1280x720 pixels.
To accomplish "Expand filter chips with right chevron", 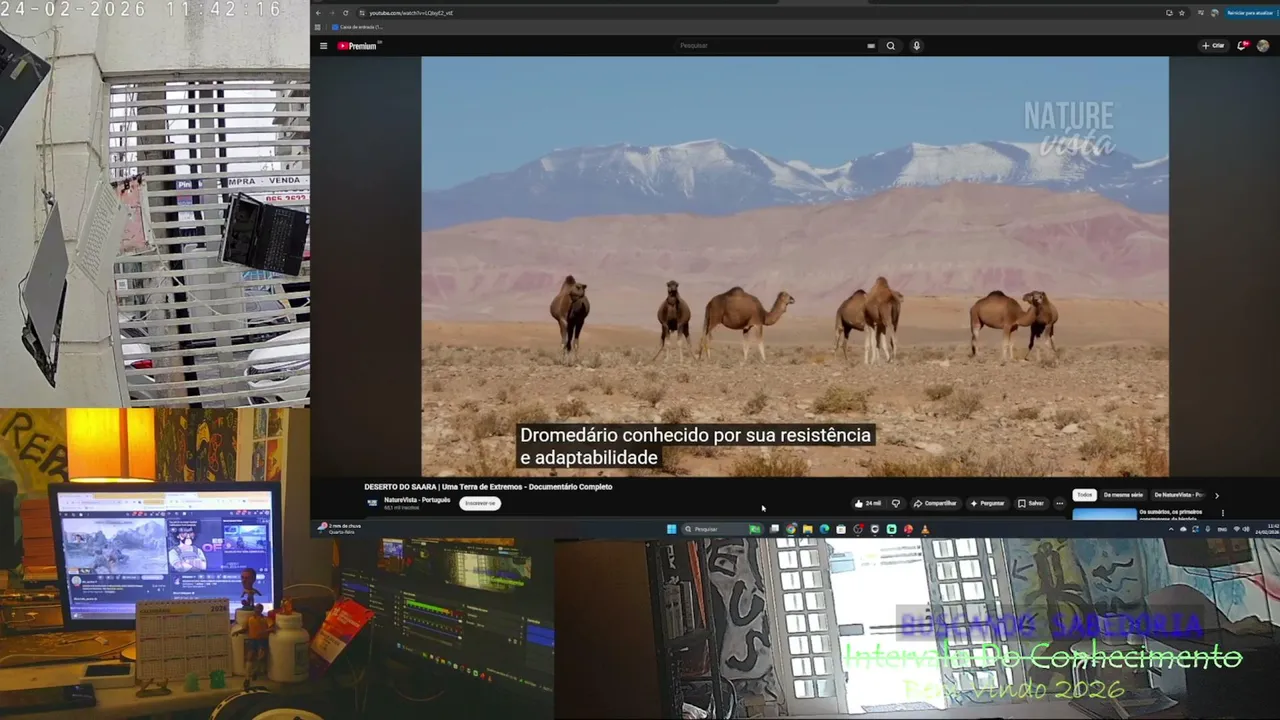I will click(x=1216, y=495).
